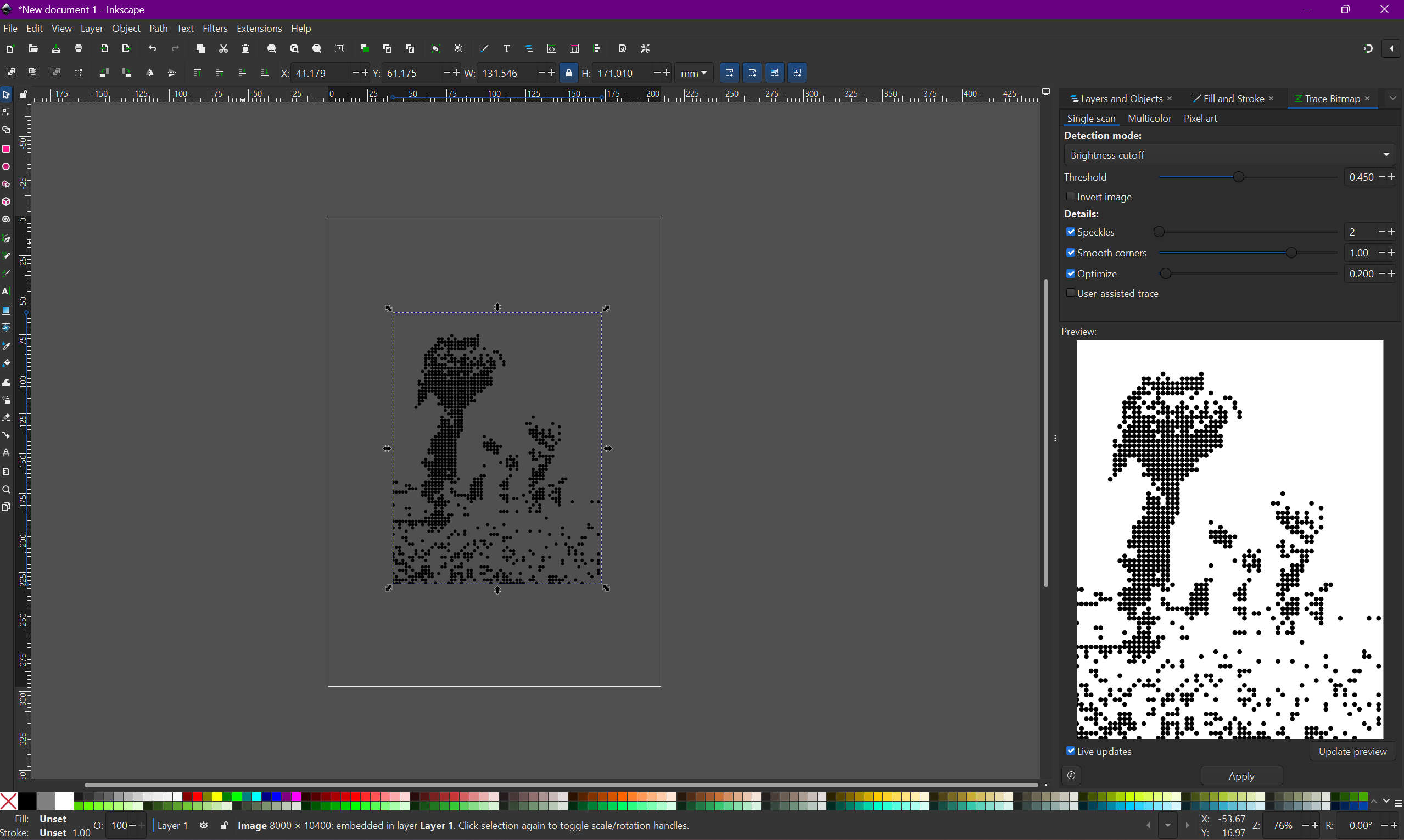Click the Update preview button
The height and width of the screenshot is (840, 1404).
[x=1352, y=751]
